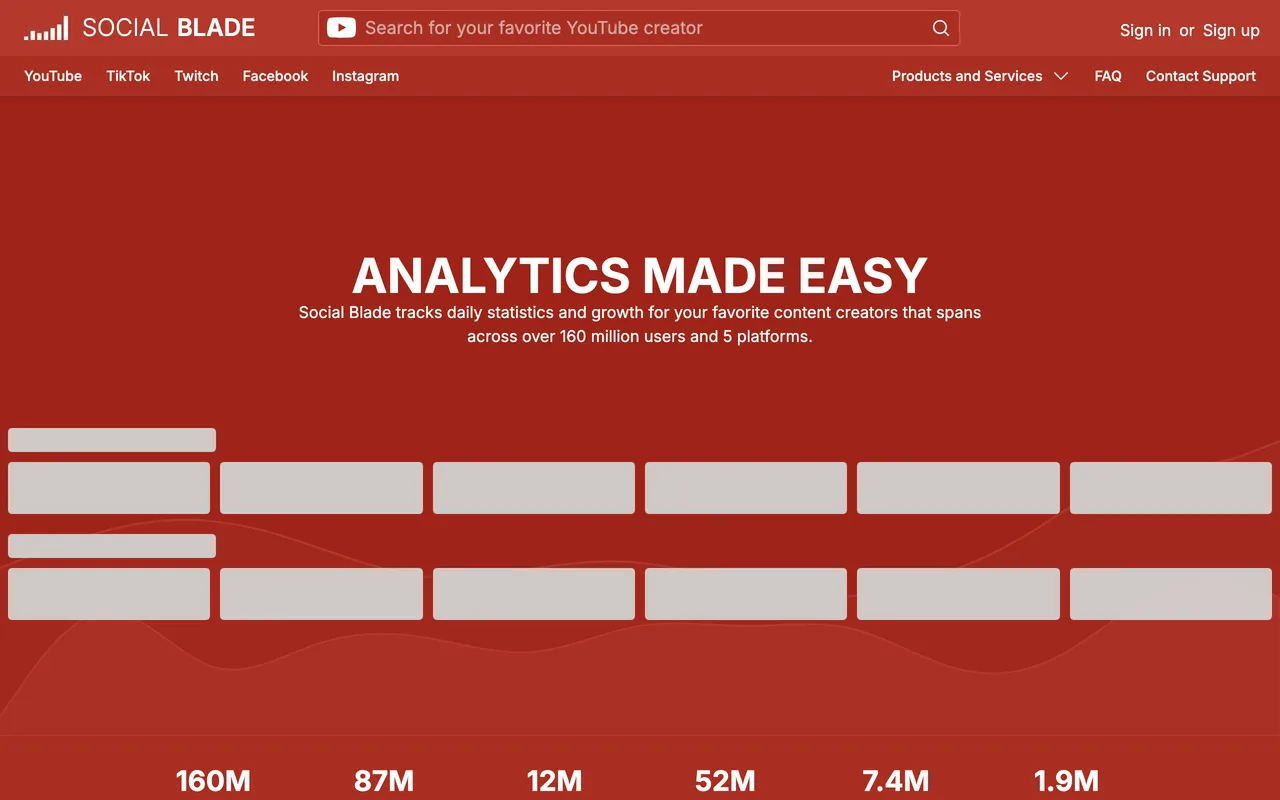Viewport: 1280px width, 800px height.
Task: Click the 7.4M statistic
Action: click(896, 781)
